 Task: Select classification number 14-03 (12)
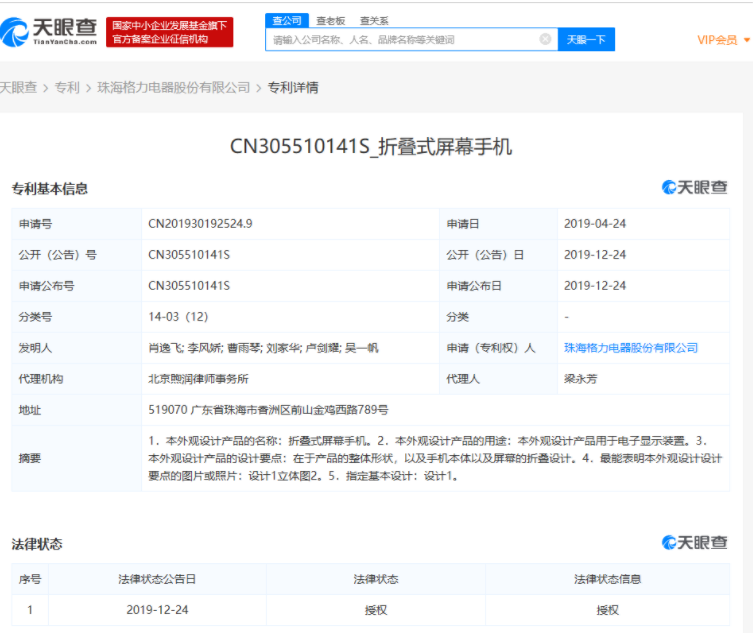[x=178, y=317]
